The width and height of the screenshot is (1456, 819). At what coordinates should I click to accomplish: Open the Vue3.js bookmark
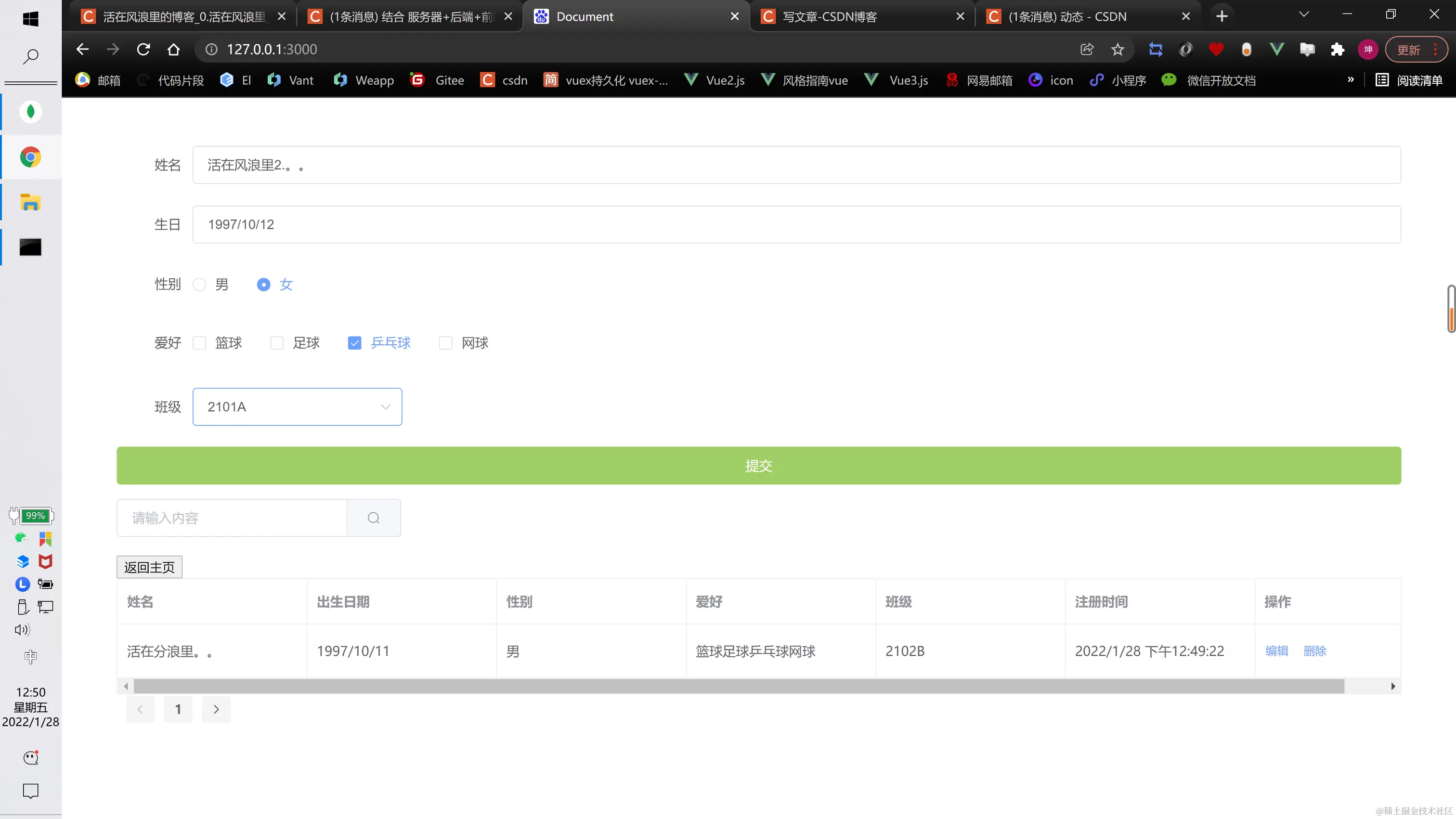pyautogui.click(x=897, y=80)
